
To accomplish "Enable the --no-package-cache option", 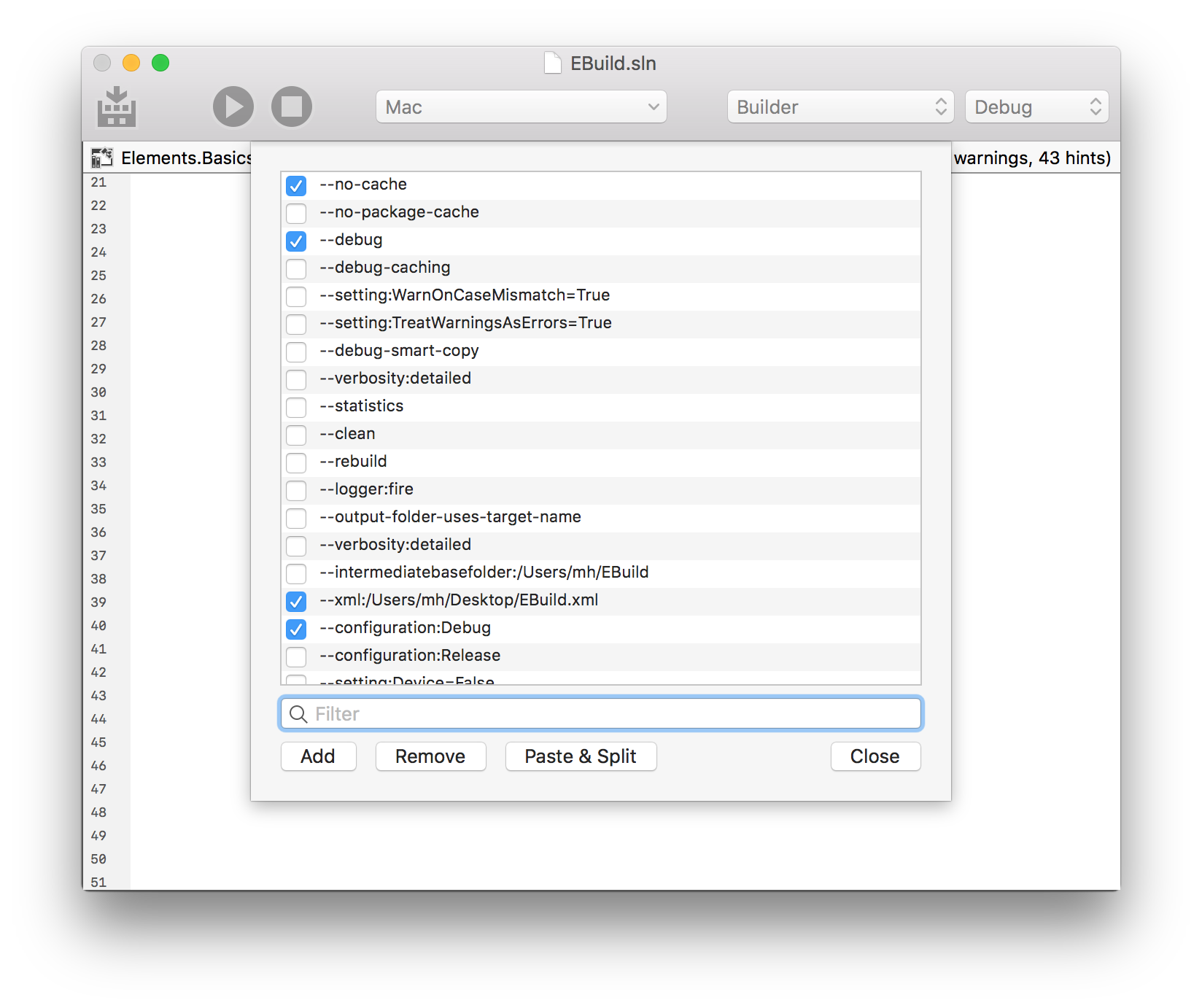I will (x=296, y=213).
